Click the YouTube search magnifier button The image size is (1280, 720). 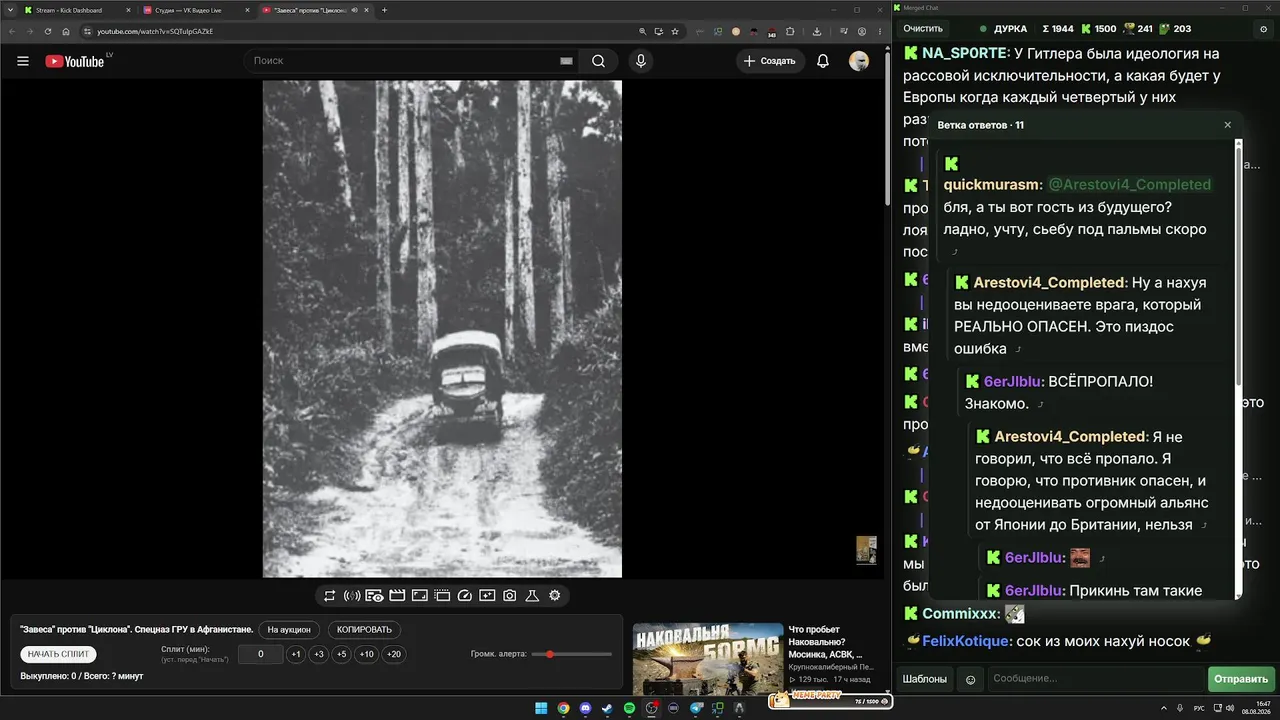(x=598, y=61)
